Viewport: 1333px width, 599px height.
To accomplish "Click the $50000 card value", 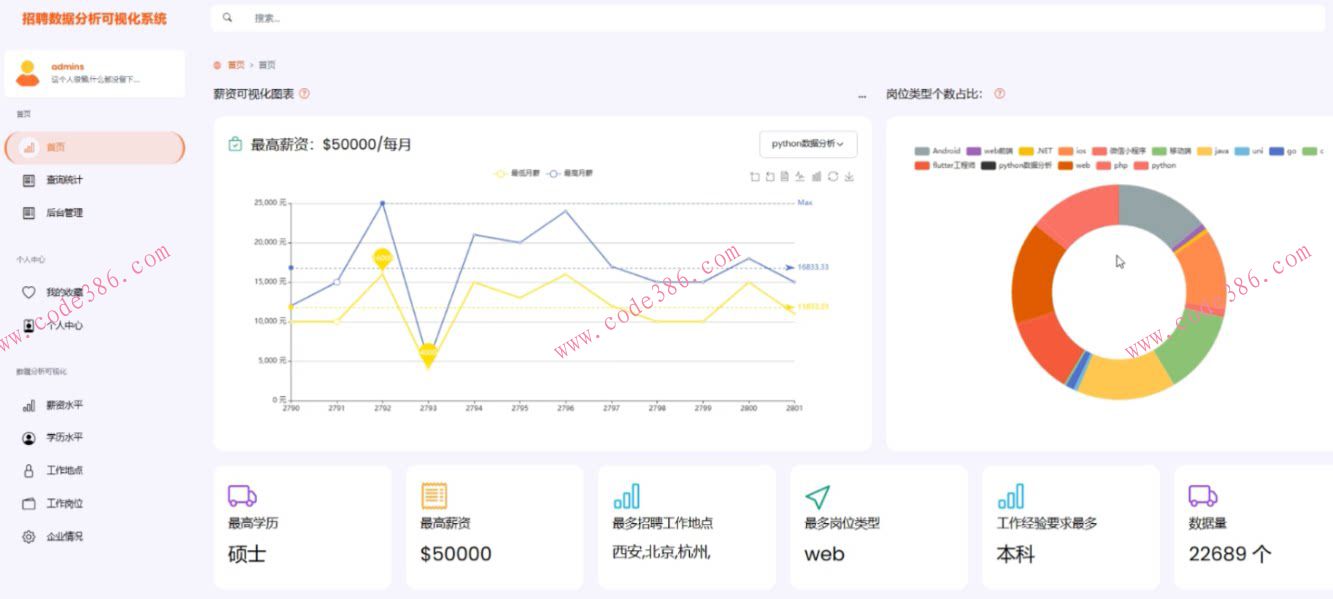I will pyautogui.click(x=456, y=554).
